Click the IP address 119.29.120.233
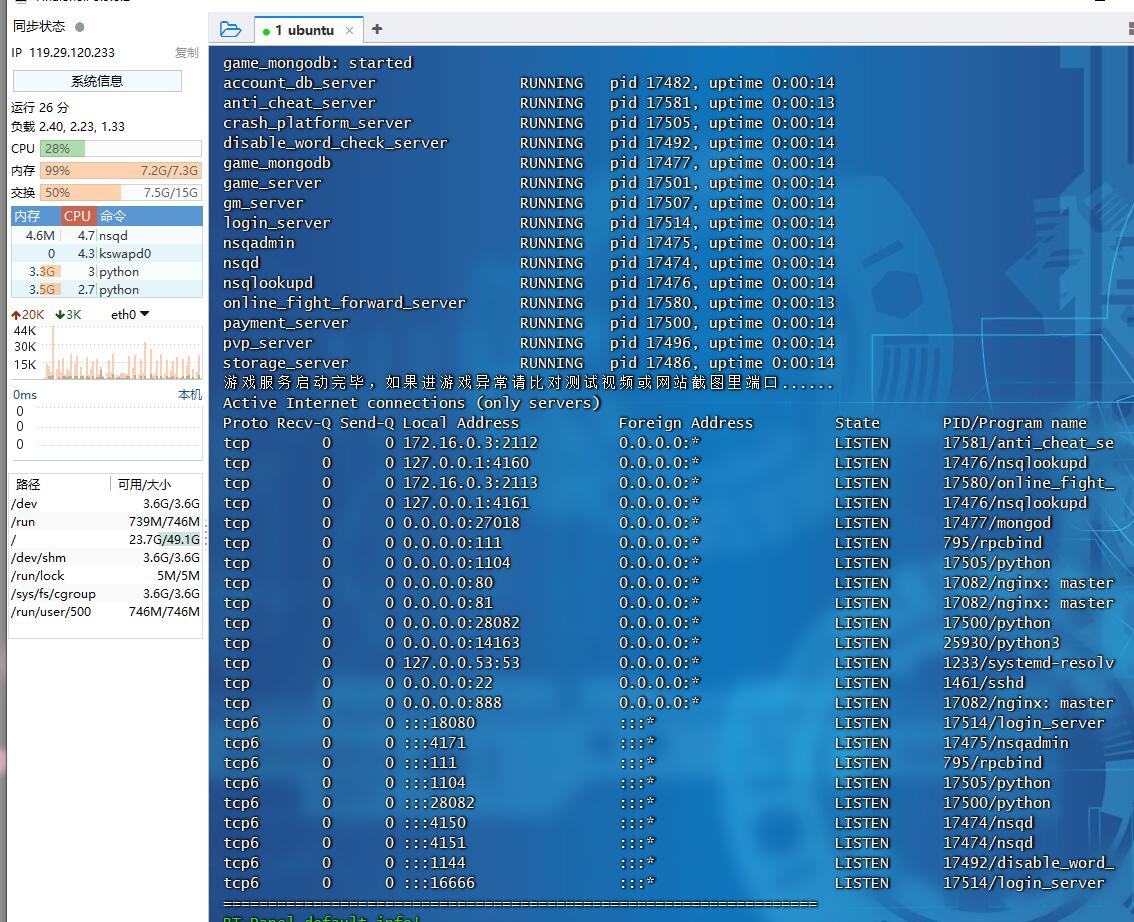This screenshot has height=922, width=1134. [x=72, y=53]
